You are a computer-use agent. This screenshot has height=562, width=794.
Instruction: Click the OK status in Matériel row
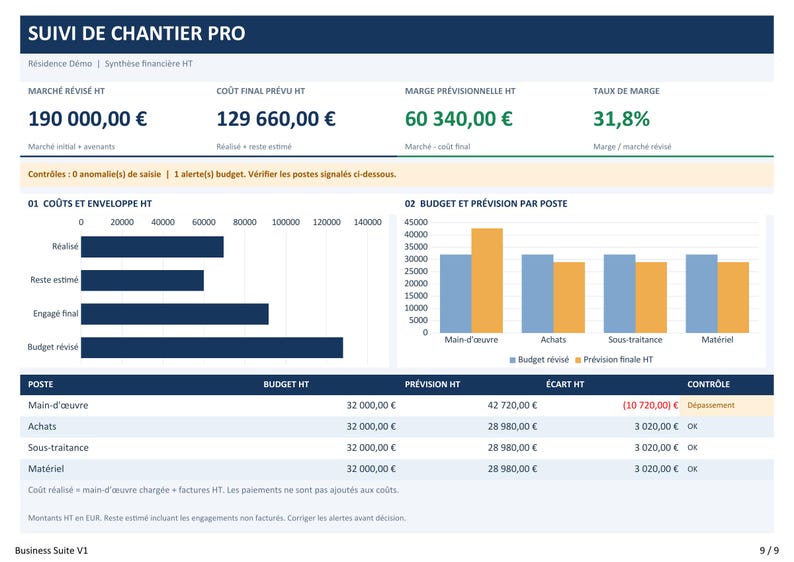click(692, 469)
